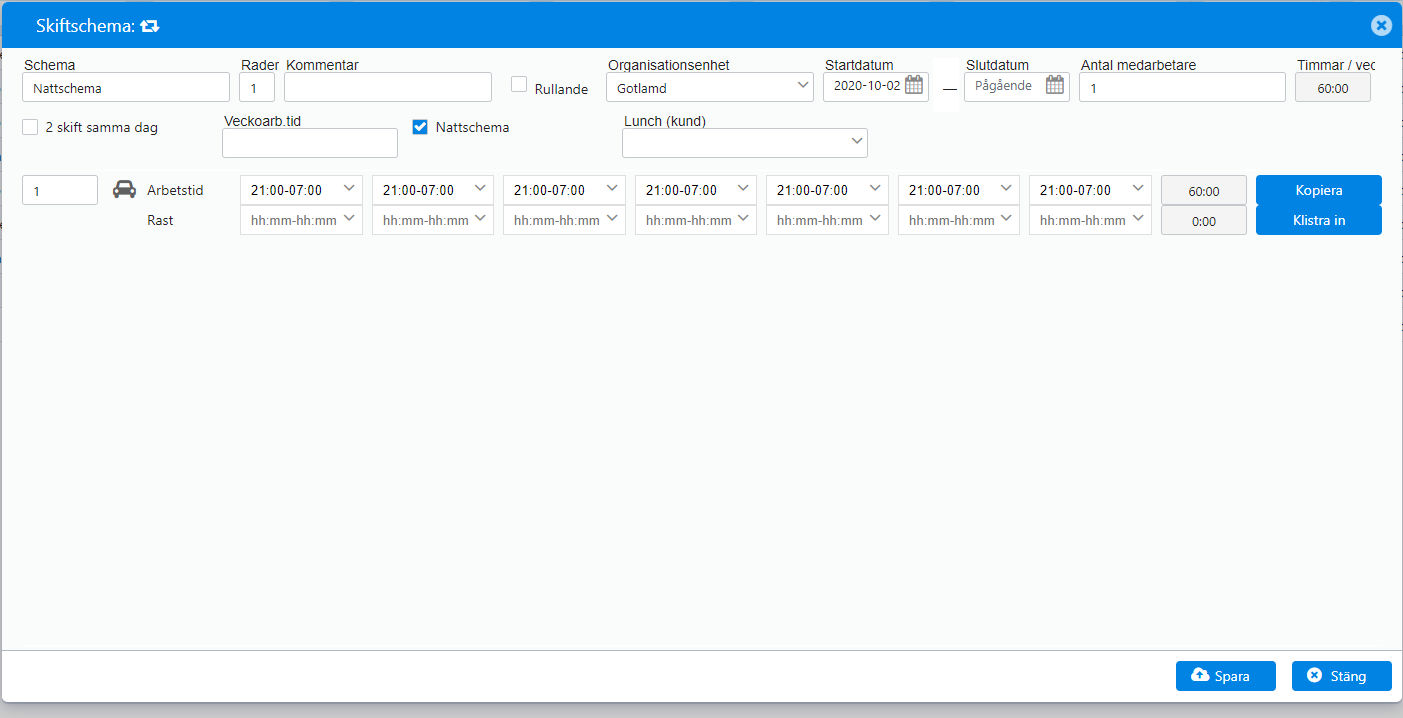Save the schedule with the Spara button
The height and width of the screenshot is (718, 1403).
click(1226, 676)
